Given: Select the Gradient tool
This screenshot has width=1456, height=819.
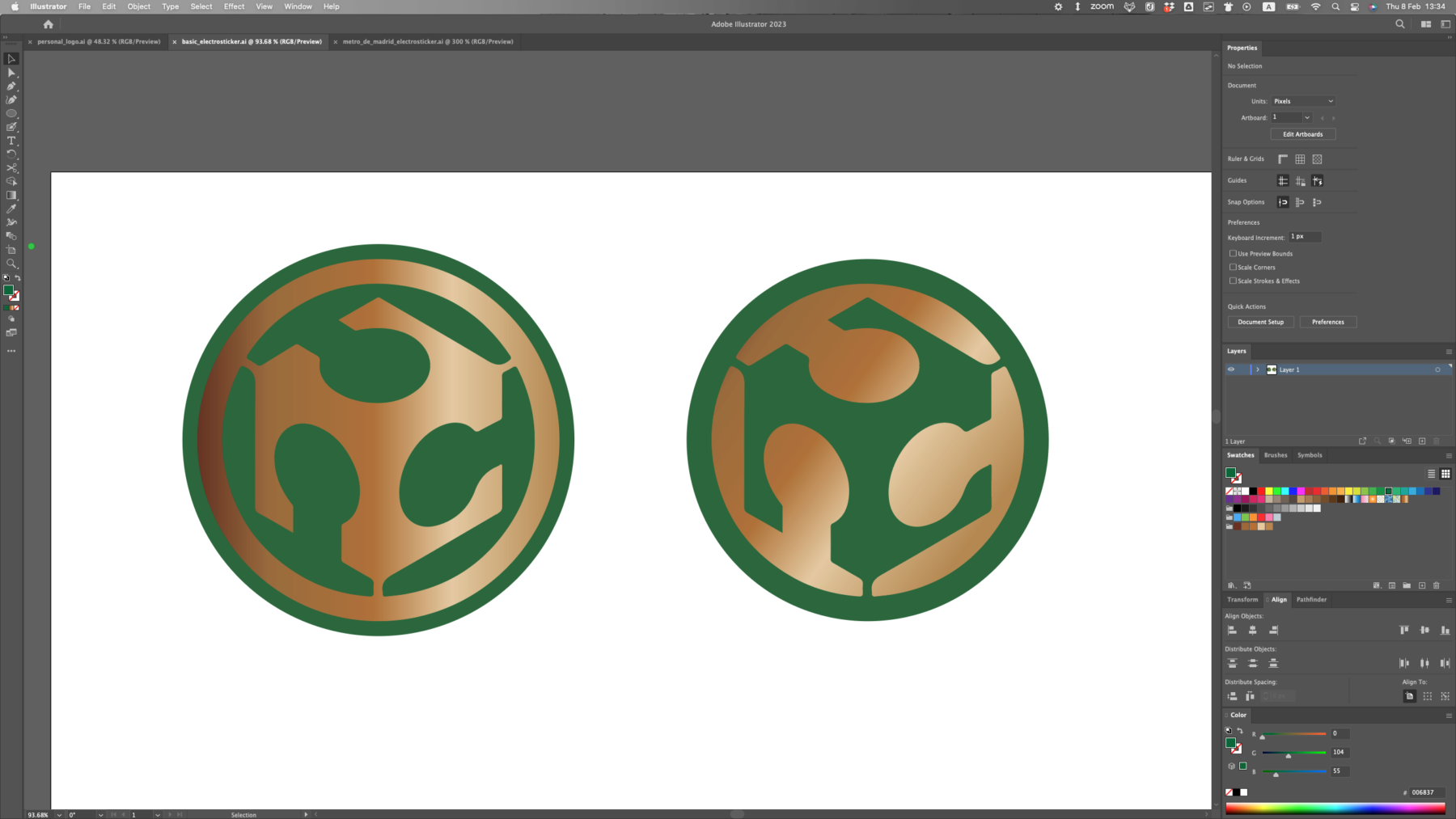Looking at the screenshot, I should 11,195.
